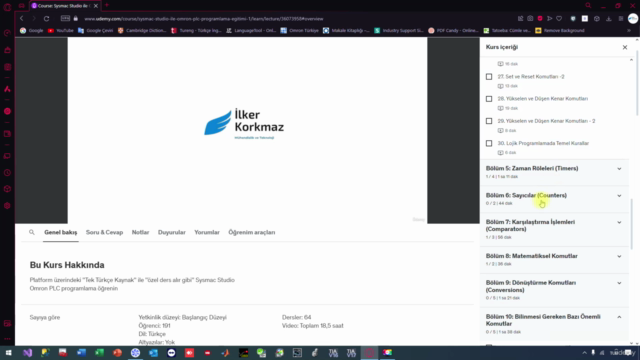Open the Duyurular tab
640x360 pixels.
tap(171, 232)
